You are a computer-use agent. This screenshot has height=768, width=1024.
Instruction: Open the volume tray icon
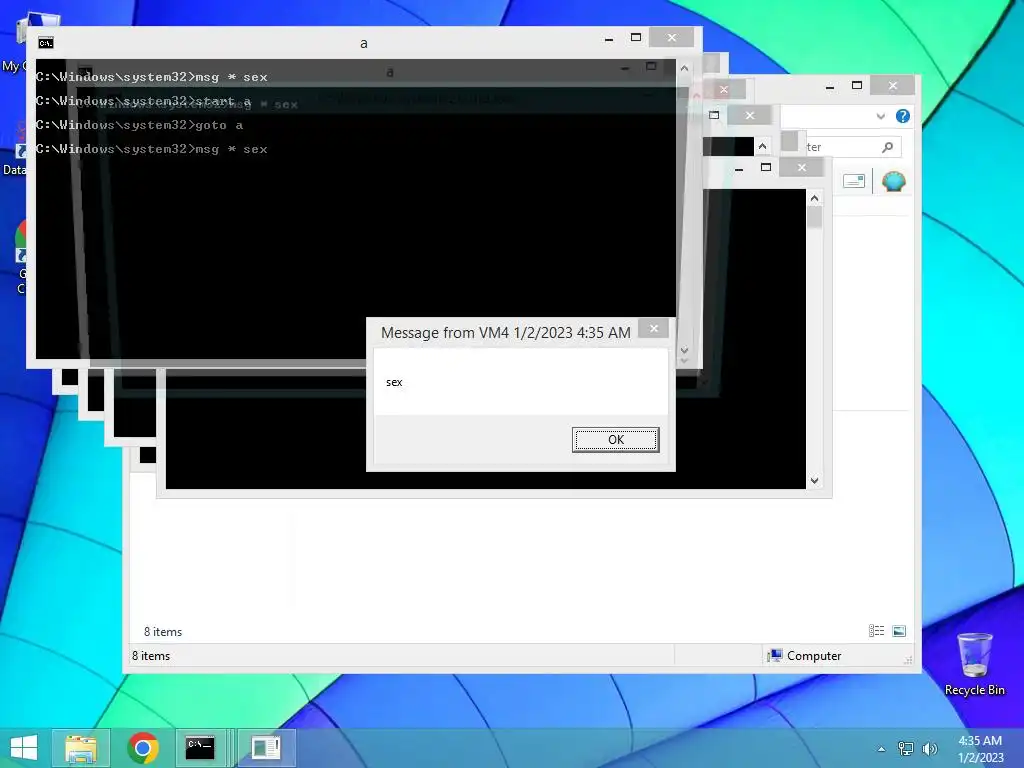point(929,749)
